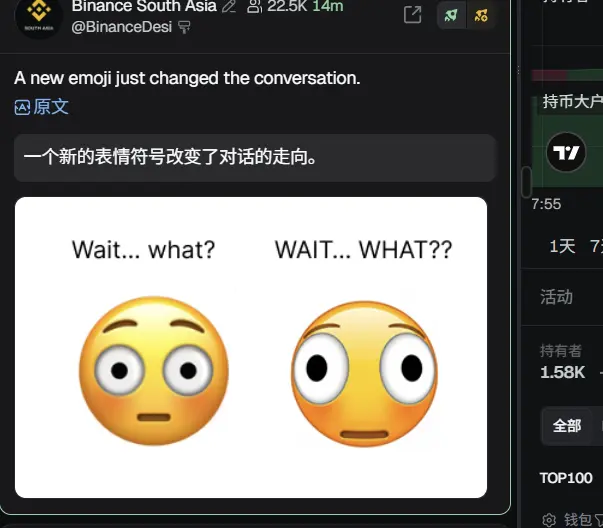Click the yellow icon beside the rocket

481,15
